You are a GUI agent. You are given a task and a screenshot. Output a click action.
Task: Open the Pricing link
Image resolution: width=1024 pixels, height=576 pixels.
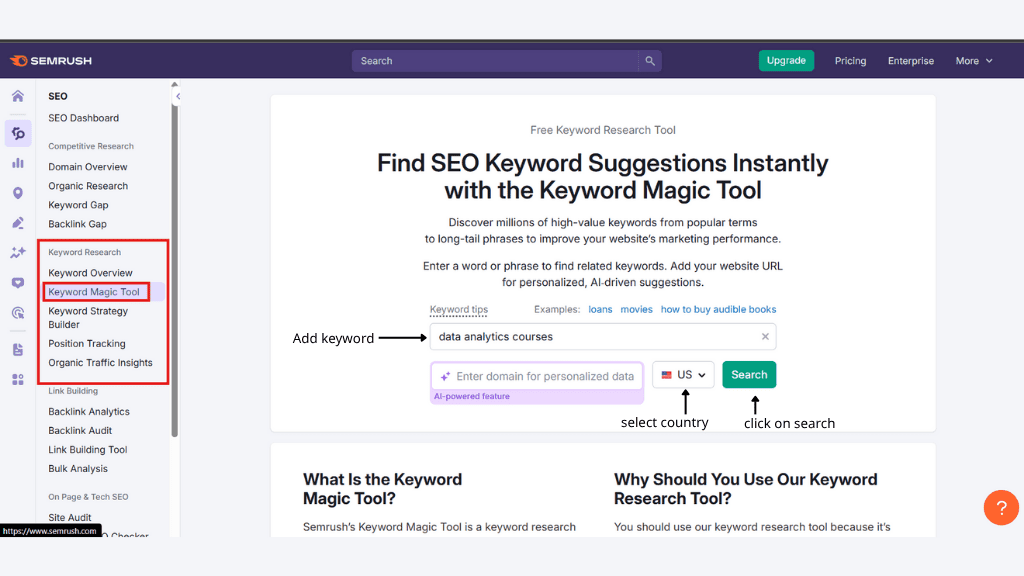[850, 61]
